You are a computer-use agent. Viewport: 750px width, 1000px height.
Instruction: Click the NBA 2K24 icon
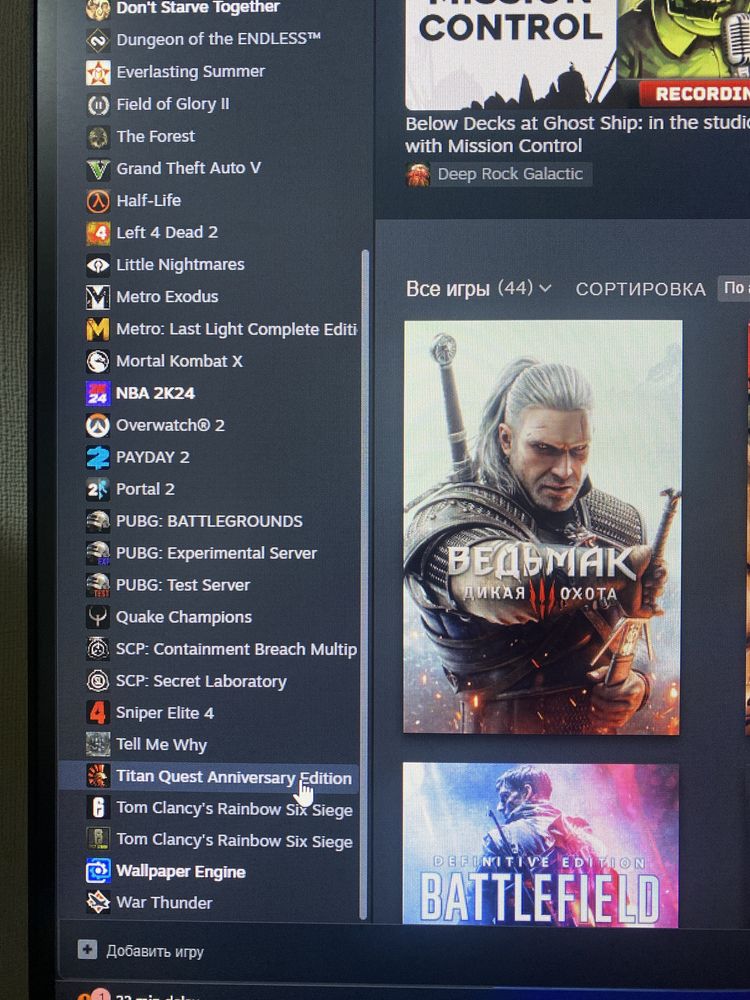click(x=98, y=393)
